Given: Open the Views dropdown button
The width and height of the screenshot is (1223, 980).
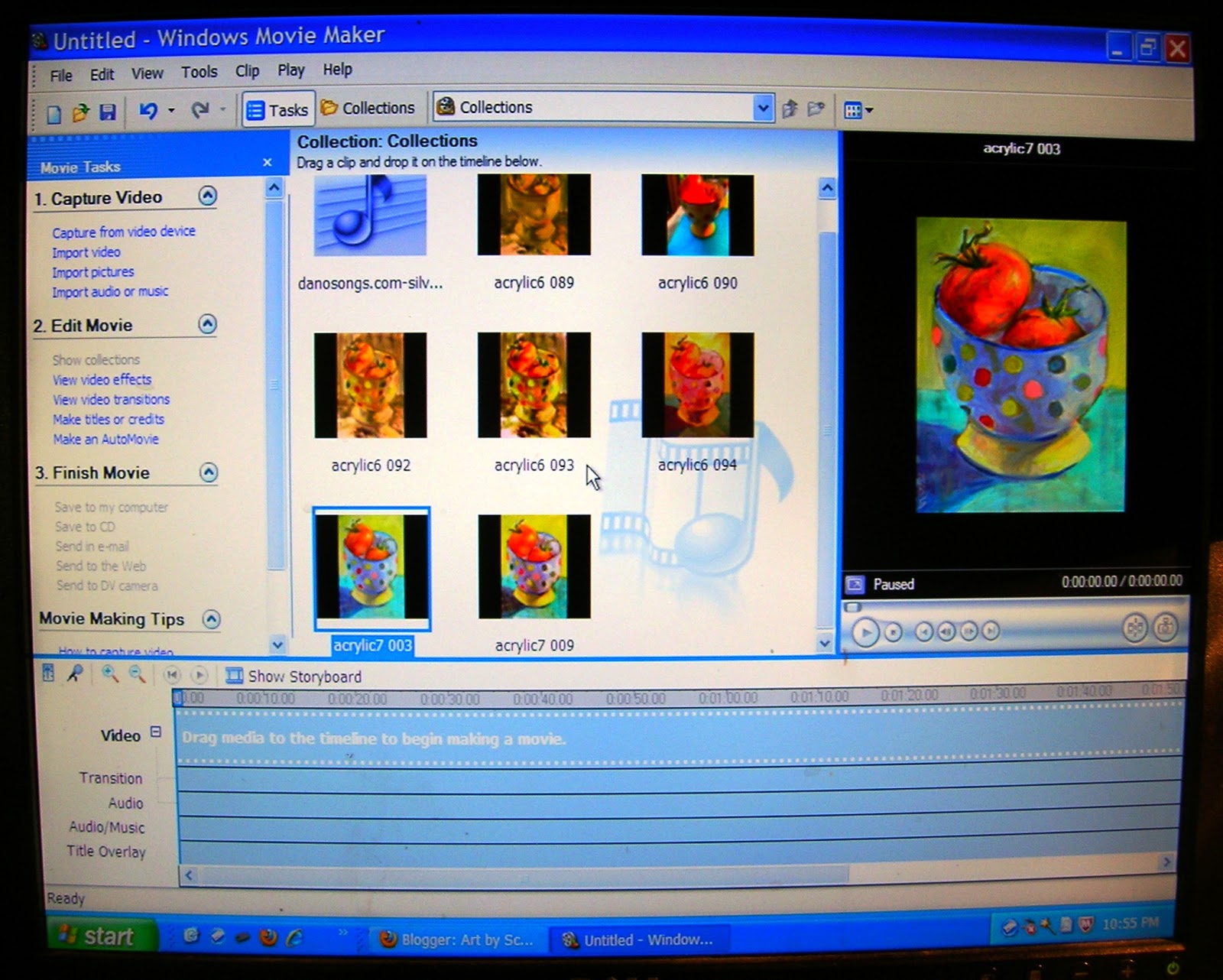Looking at the screenshot, I should tap(858, 111).
